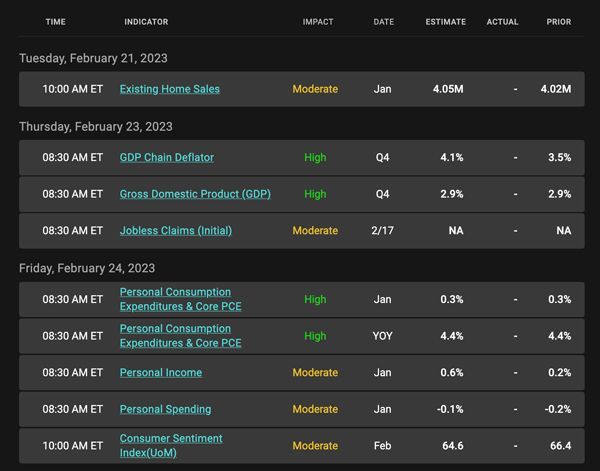Screen dimensions: 600x471
Task: Open the YOY Personal Consumption Expenditures link
Action: pos(181,336)
